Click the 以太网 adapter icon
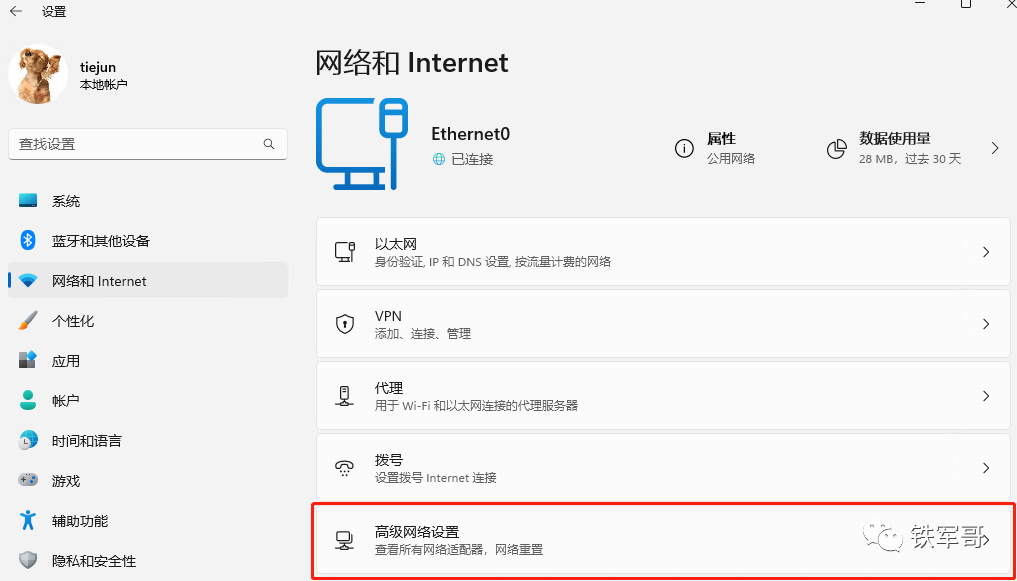Viewport: 1017px width, 581px height. [x=345, y=252]
